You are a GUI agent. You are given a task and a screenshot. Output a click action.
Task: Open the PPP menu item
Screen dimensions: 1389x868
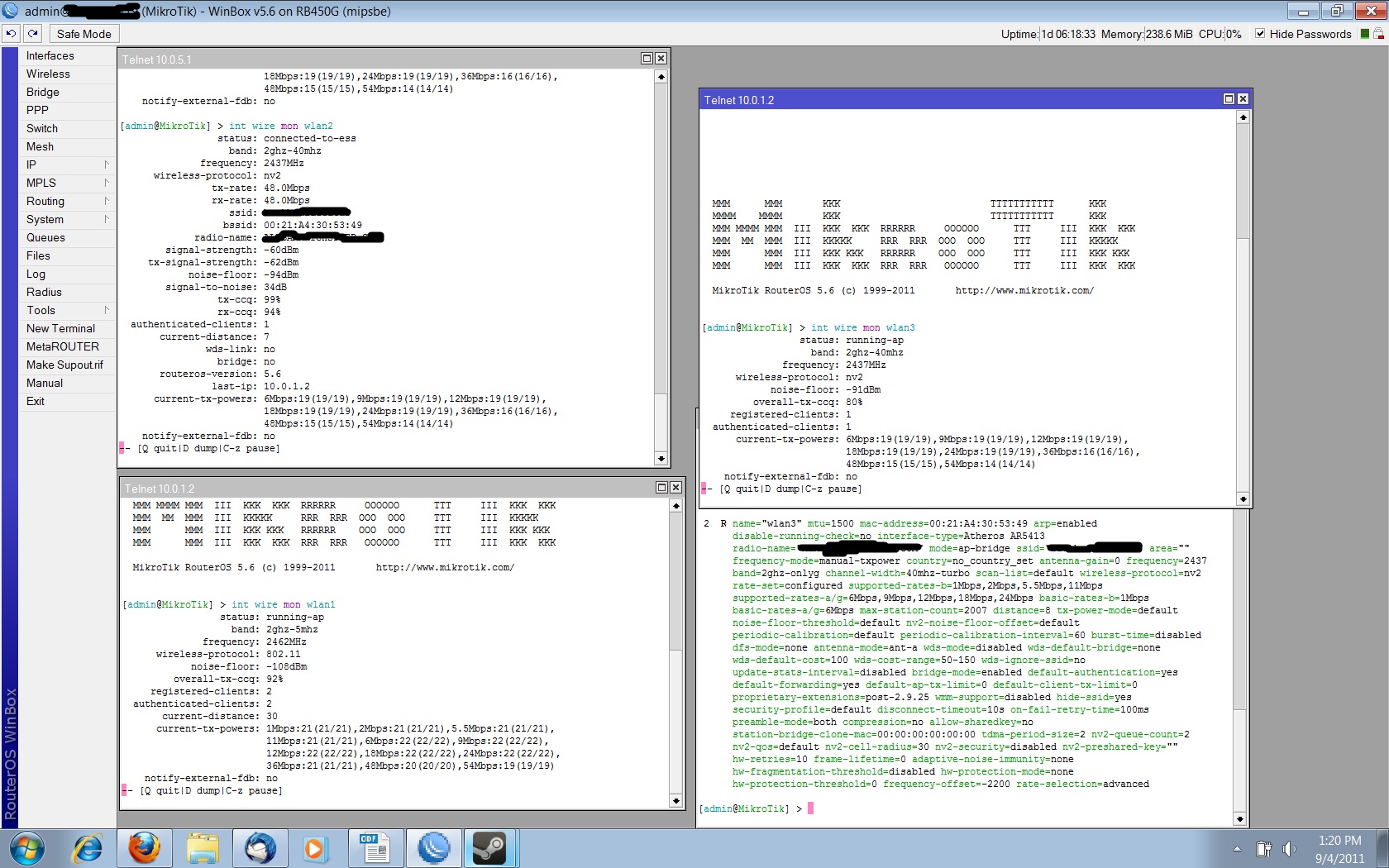pyautogui.click(x=37, y=110)
